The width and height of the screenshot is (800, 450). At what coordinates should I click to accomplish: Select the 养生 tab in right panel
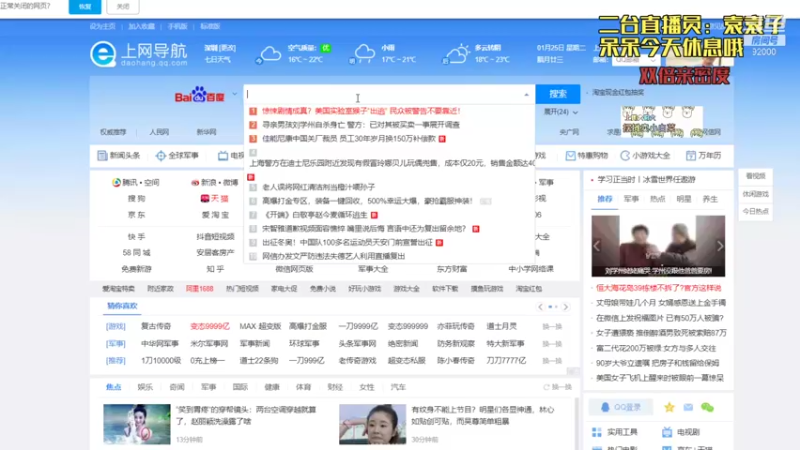[710, 199]
